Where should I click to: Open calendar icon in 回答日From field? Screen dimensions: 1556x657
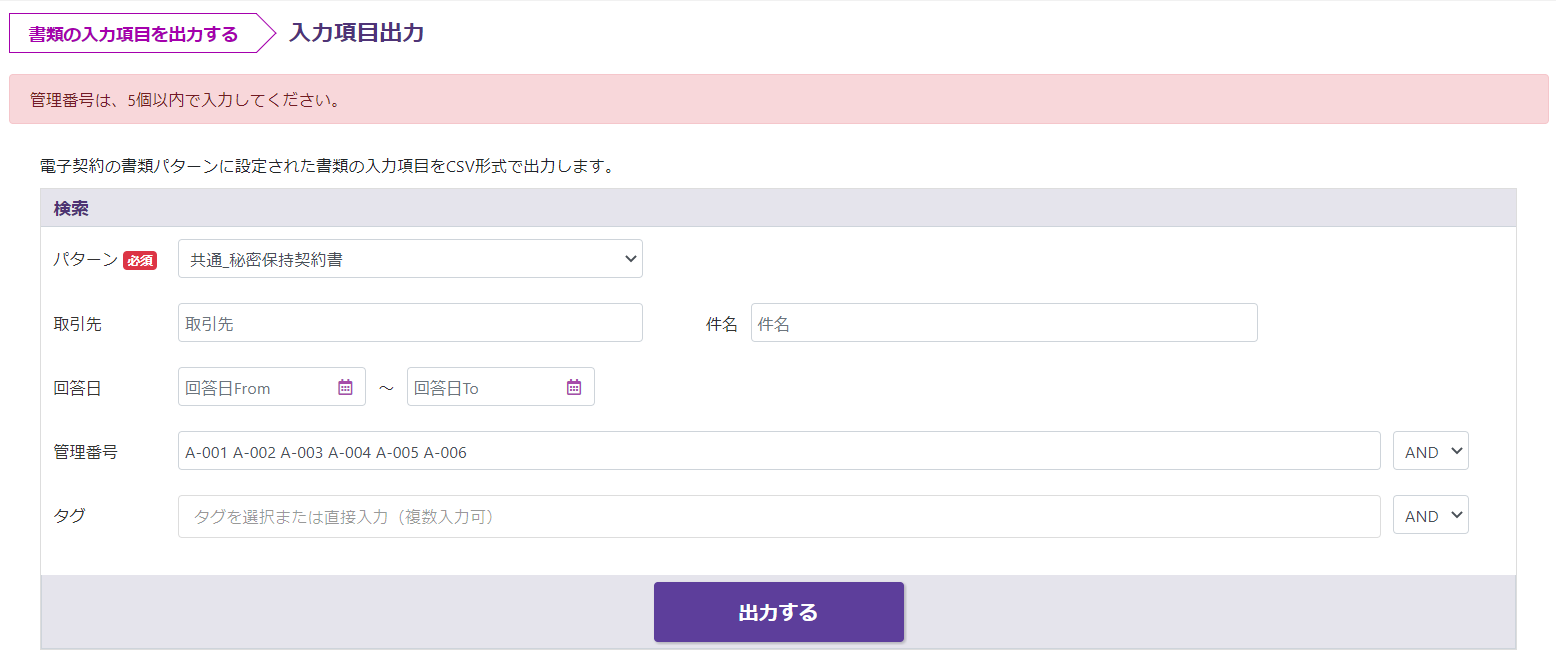click(x=345, y=387)
